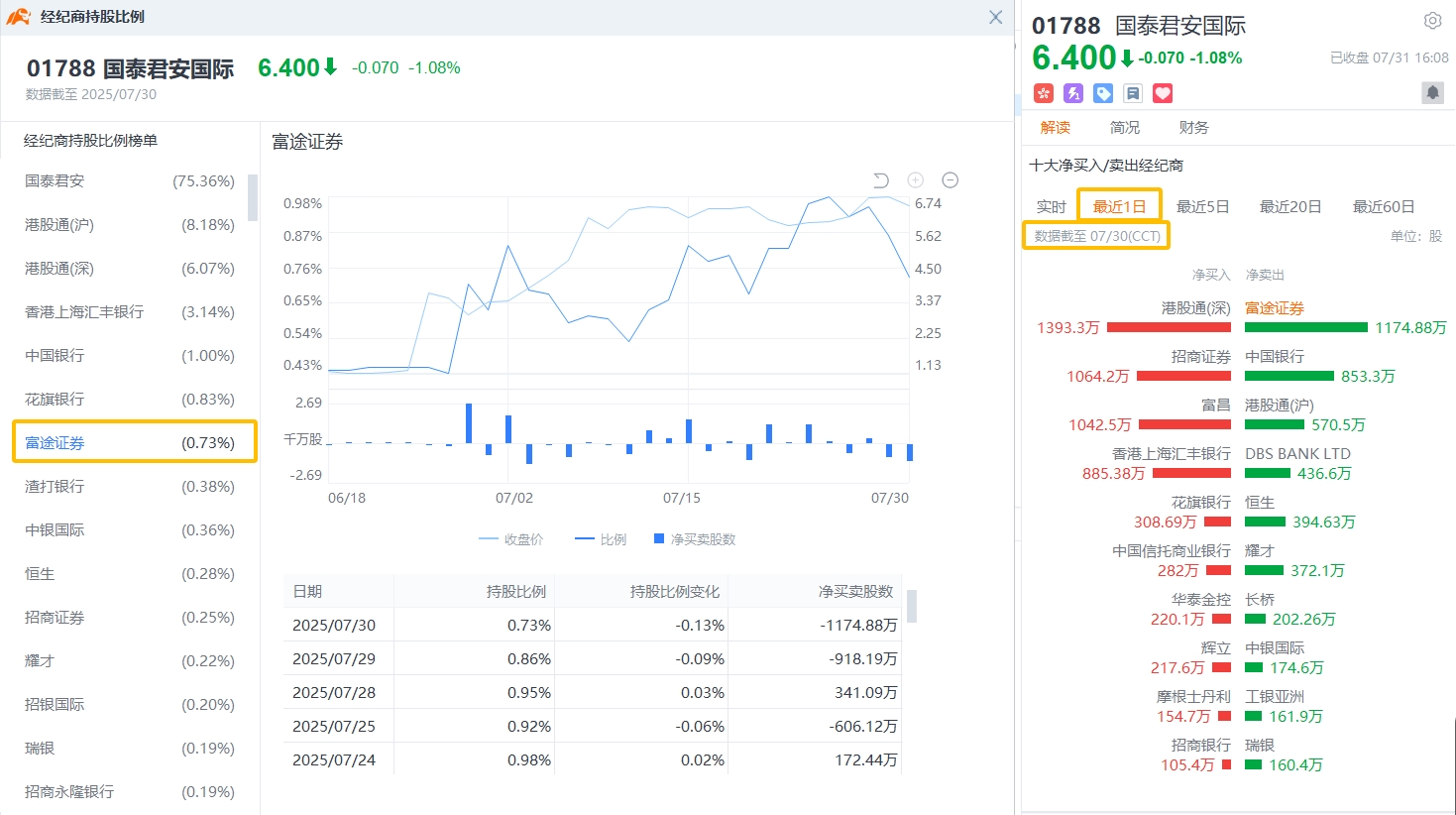This screenshot has height=815, width=1456.
Task: Toggle 净买卖股数 series in chart legend
Action: point(695,539)
